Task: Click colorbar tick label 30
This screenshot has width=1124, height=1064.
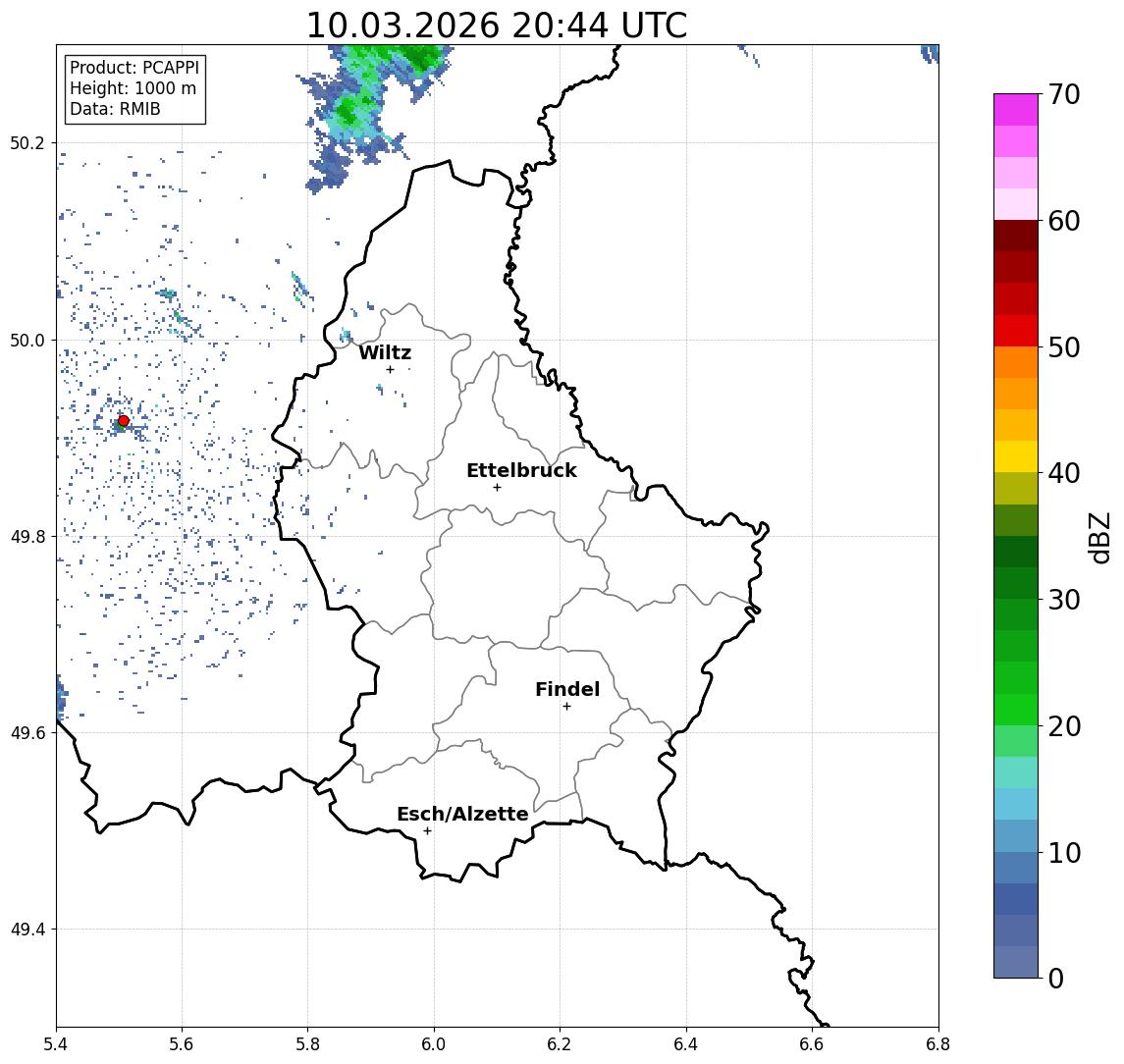Action: click(x=1064, y=600)
